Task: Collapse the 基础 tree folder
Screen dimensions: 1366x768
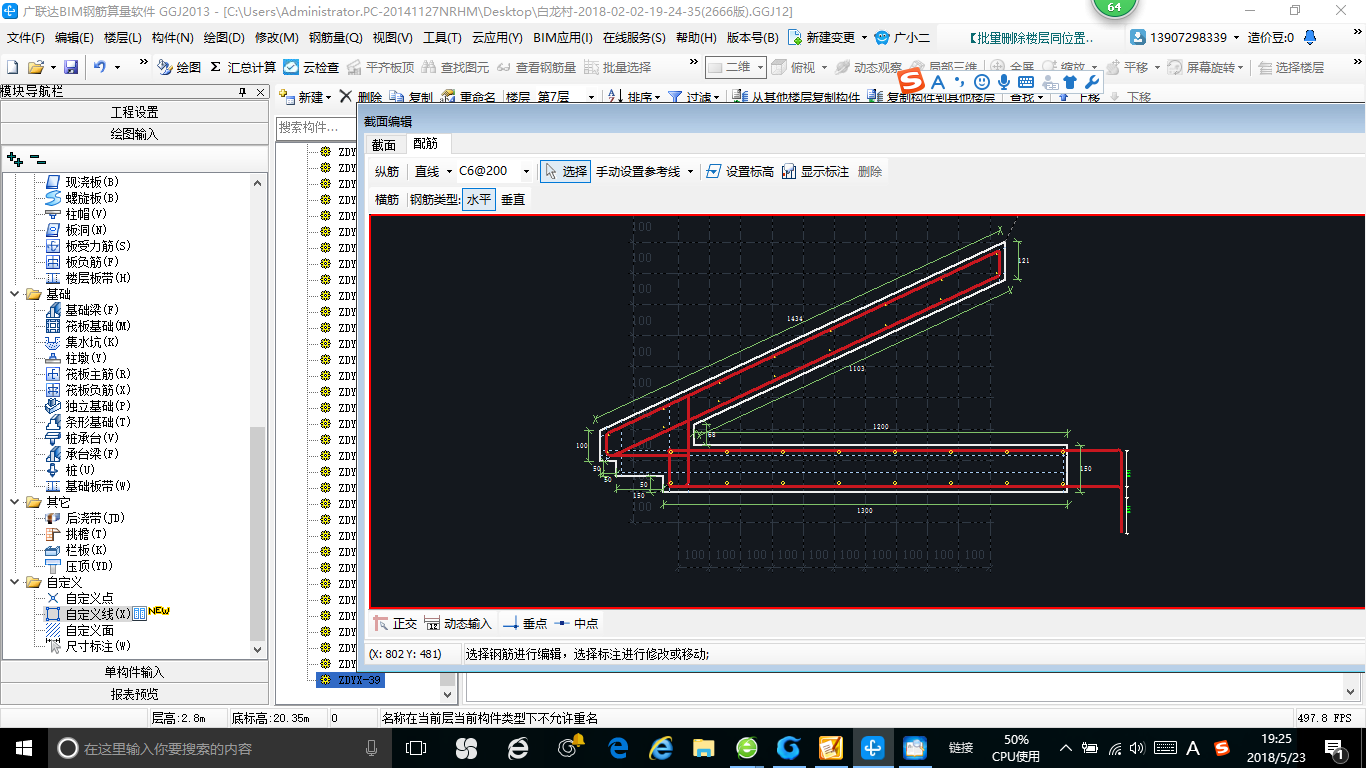Action: [x=14, y=294]
